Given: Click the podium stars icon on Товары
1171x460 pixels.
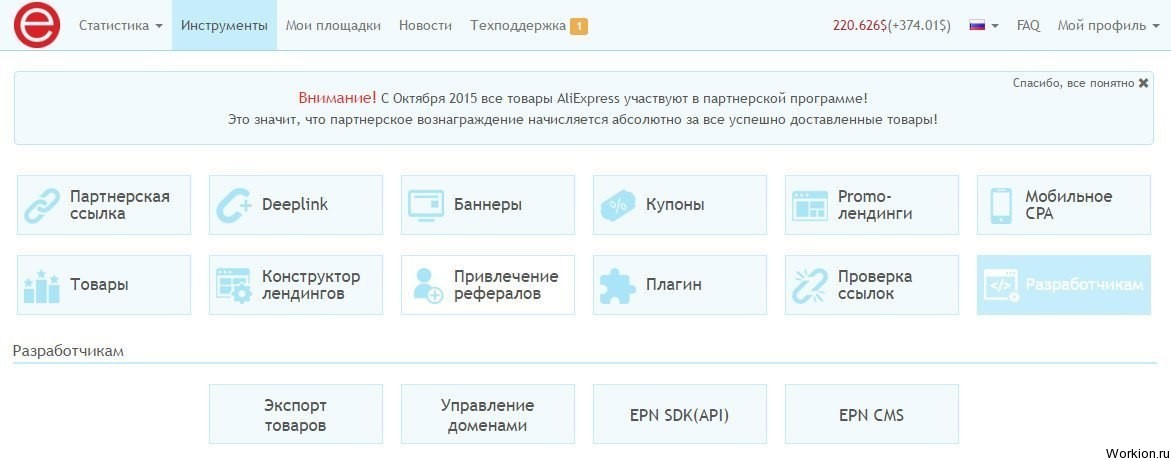Looking at the screenshot, I should click(x=42, y=285).
